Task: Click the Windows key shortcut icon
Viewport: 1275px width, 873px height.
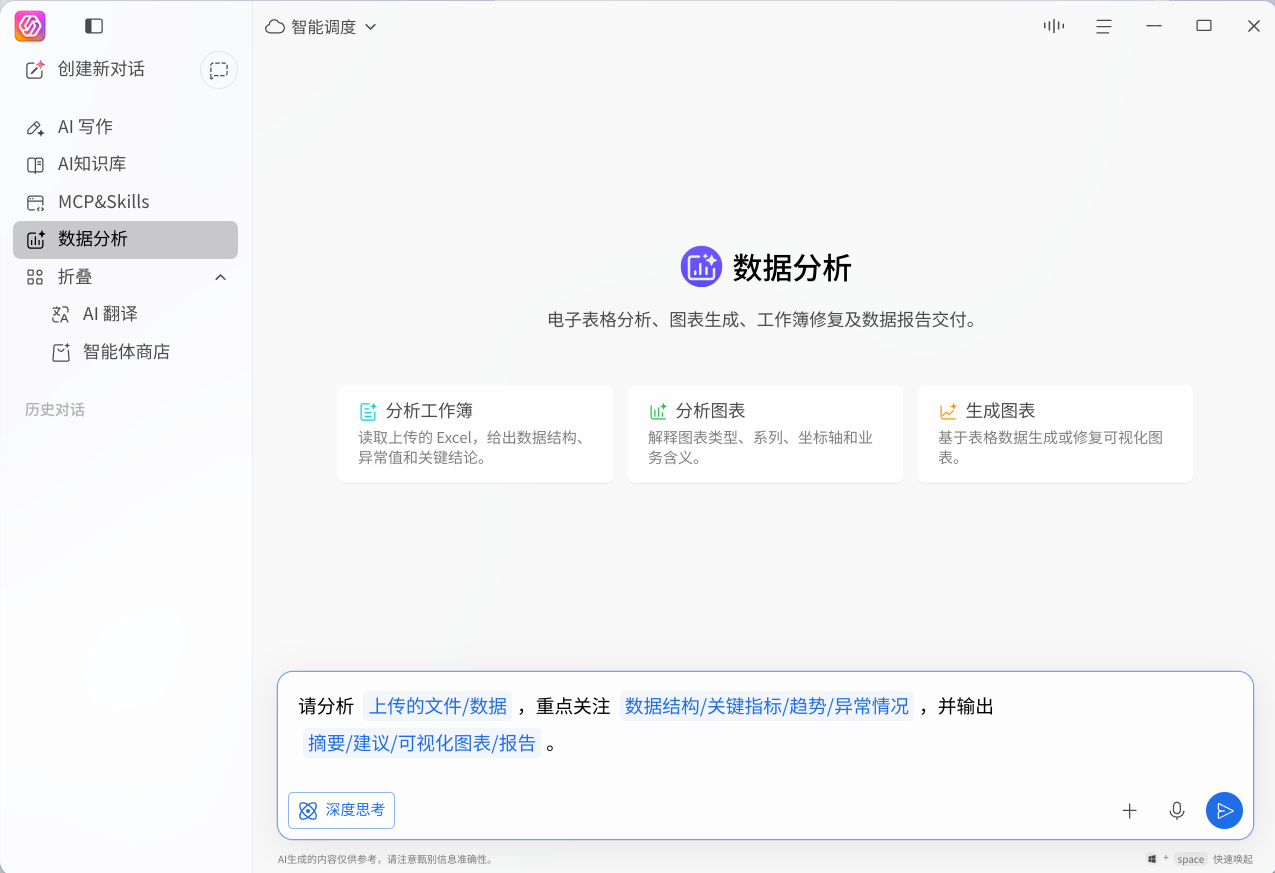Action: point(1152,859)
